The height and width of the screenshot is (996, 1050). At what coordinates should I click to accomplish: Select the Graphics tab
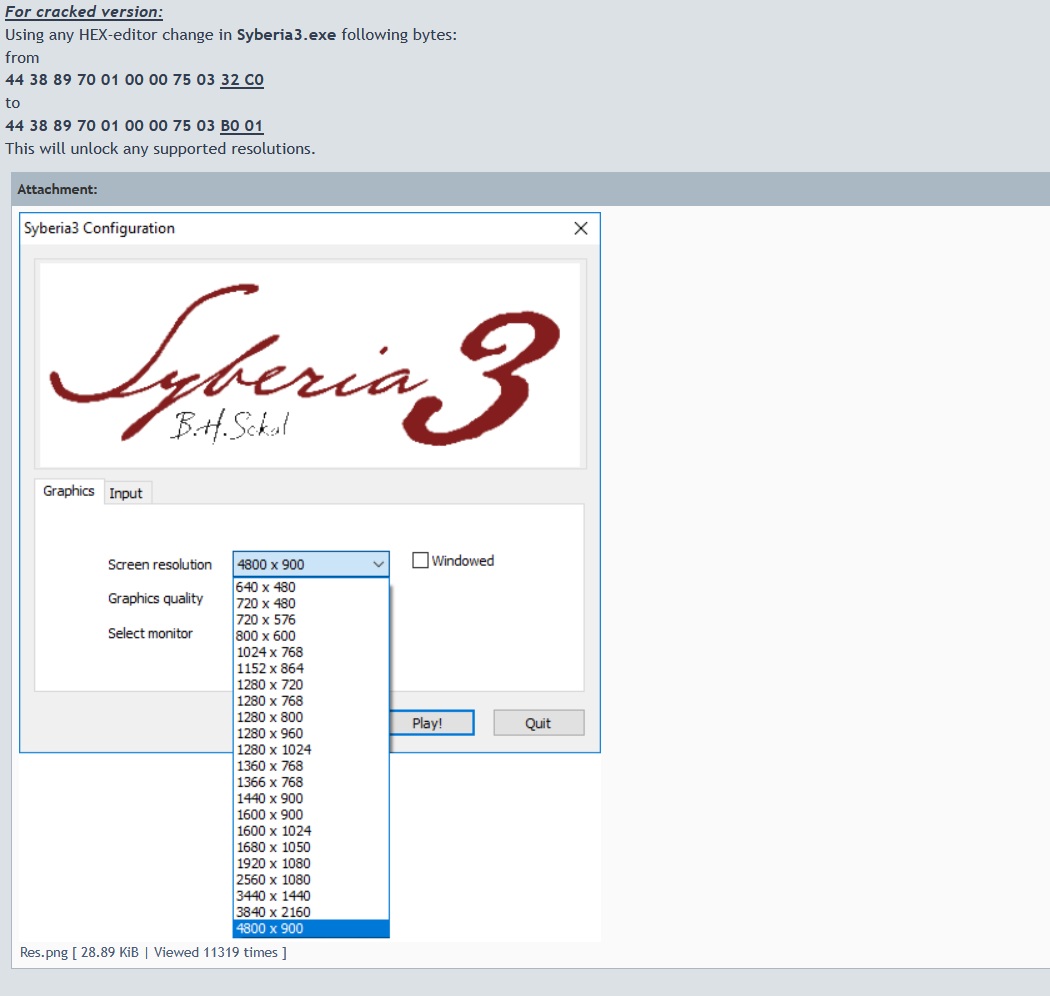[x=69, y=491]
